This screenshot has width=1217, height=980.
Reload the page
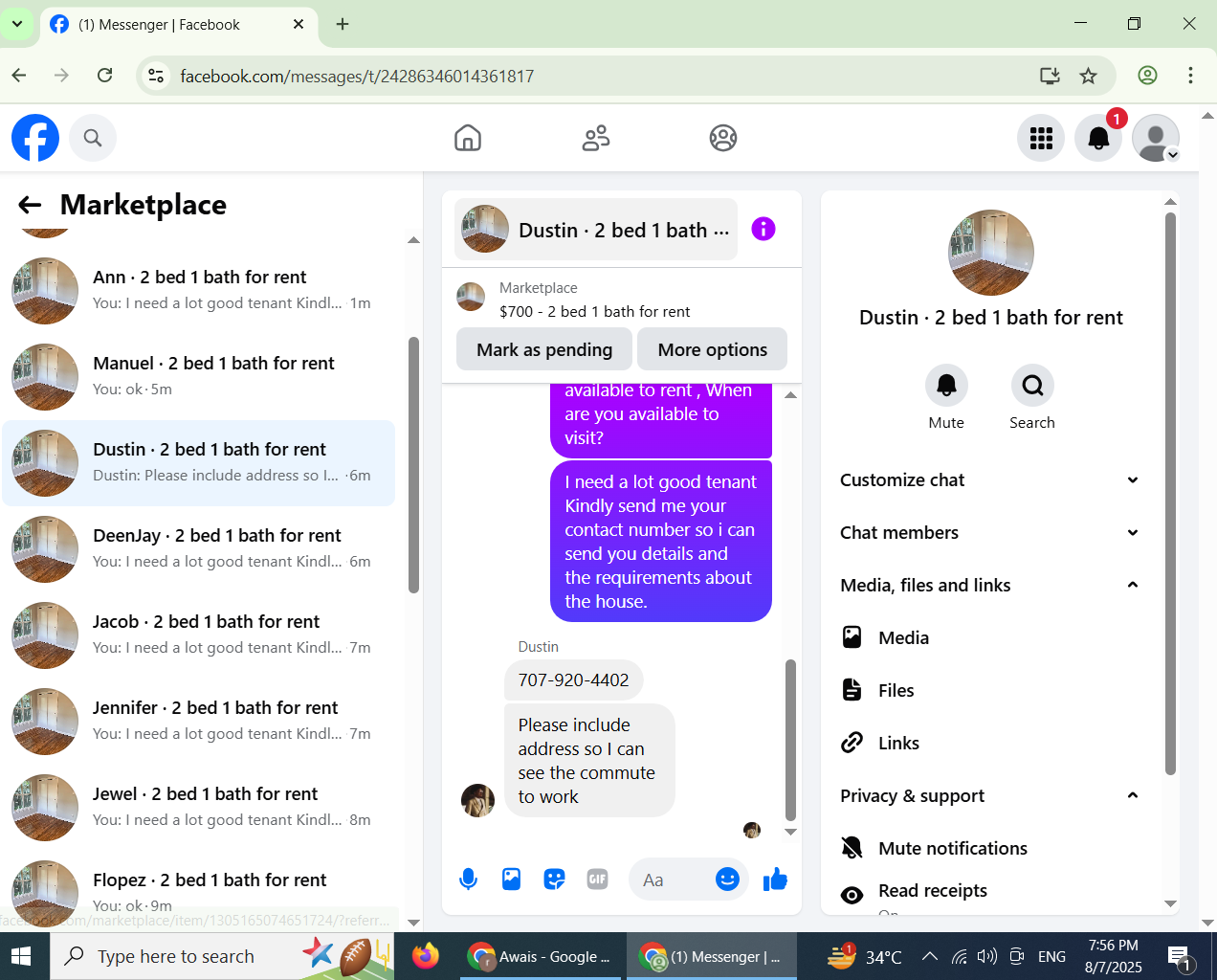pos(105,76)
